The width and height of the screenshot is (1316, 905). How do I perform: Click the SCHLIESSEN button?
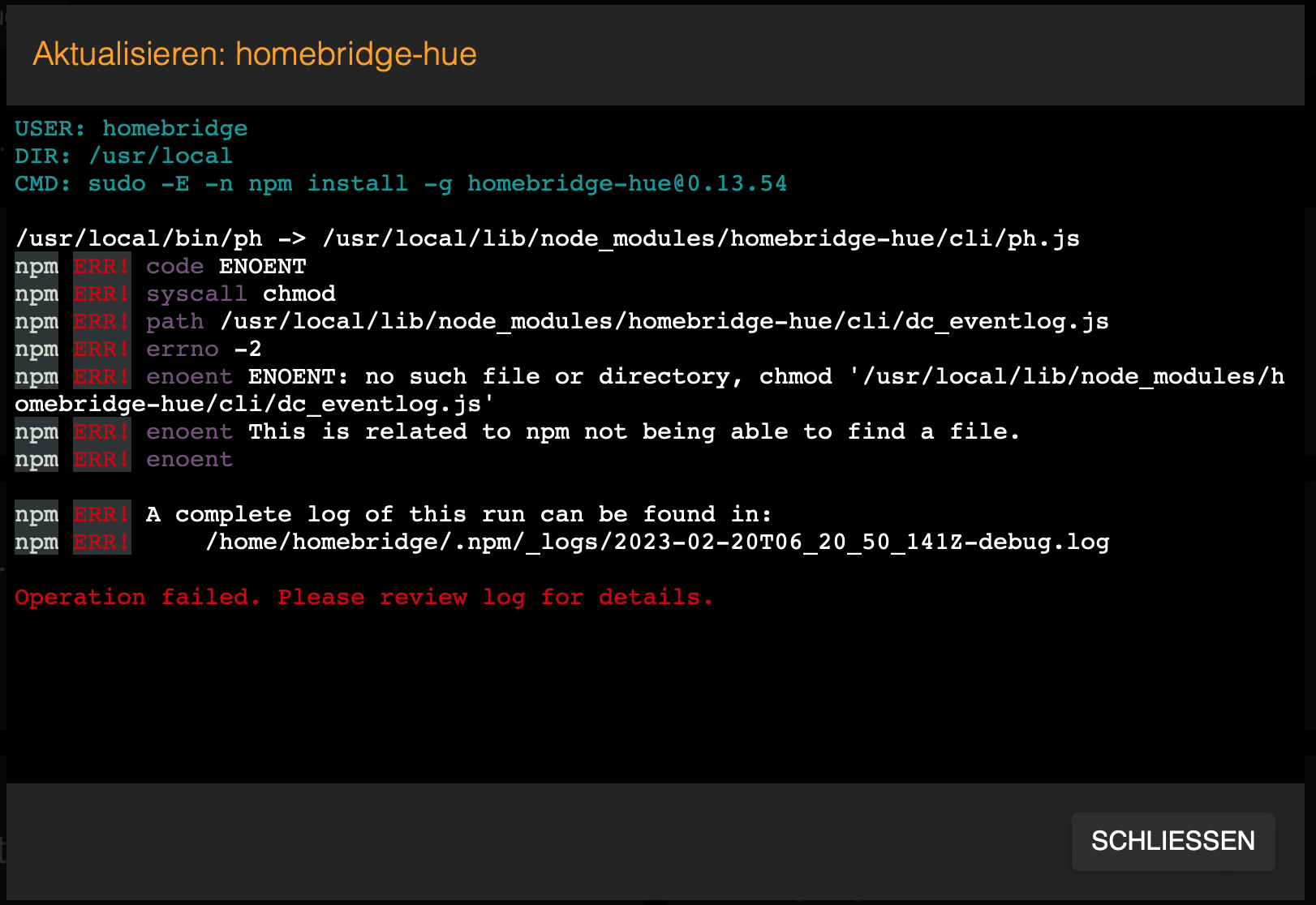click(1172, 841)
